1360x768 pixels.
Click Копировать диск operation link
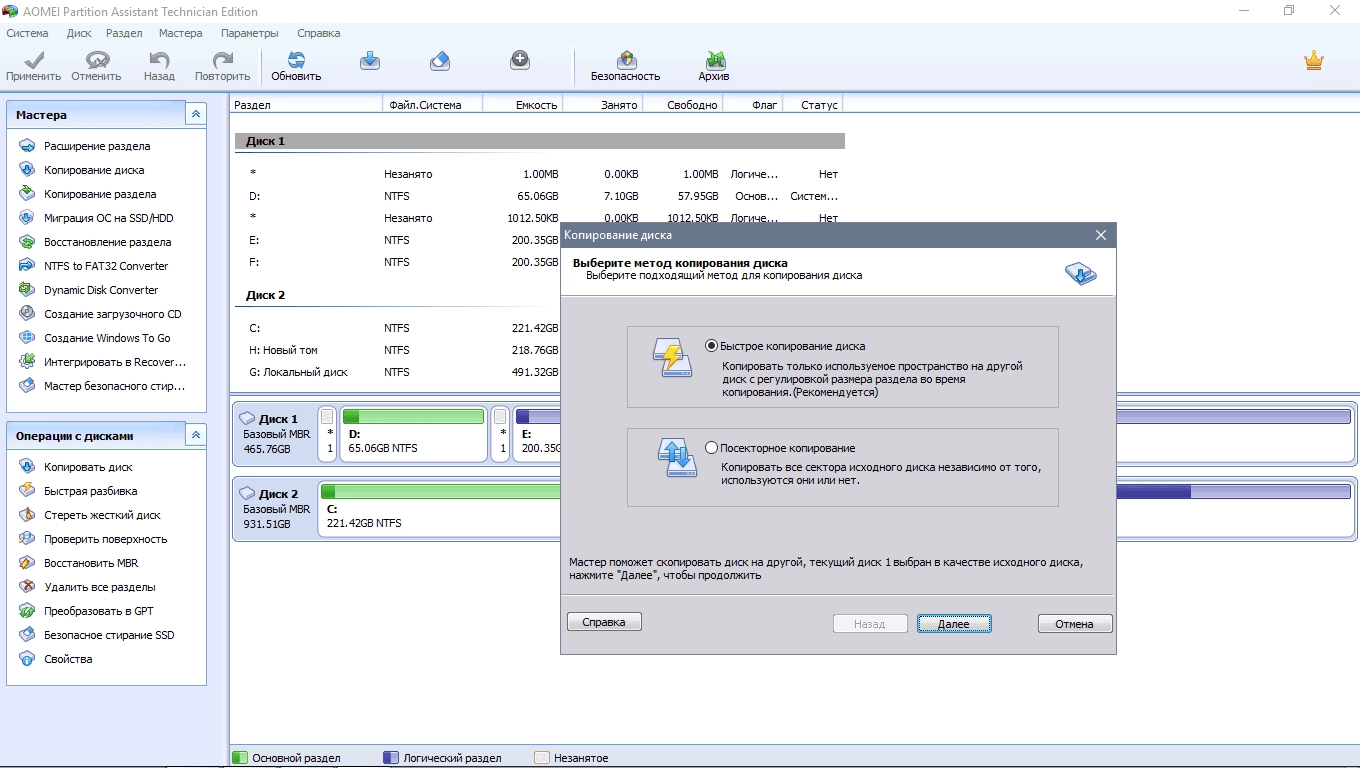coord(88,467)
